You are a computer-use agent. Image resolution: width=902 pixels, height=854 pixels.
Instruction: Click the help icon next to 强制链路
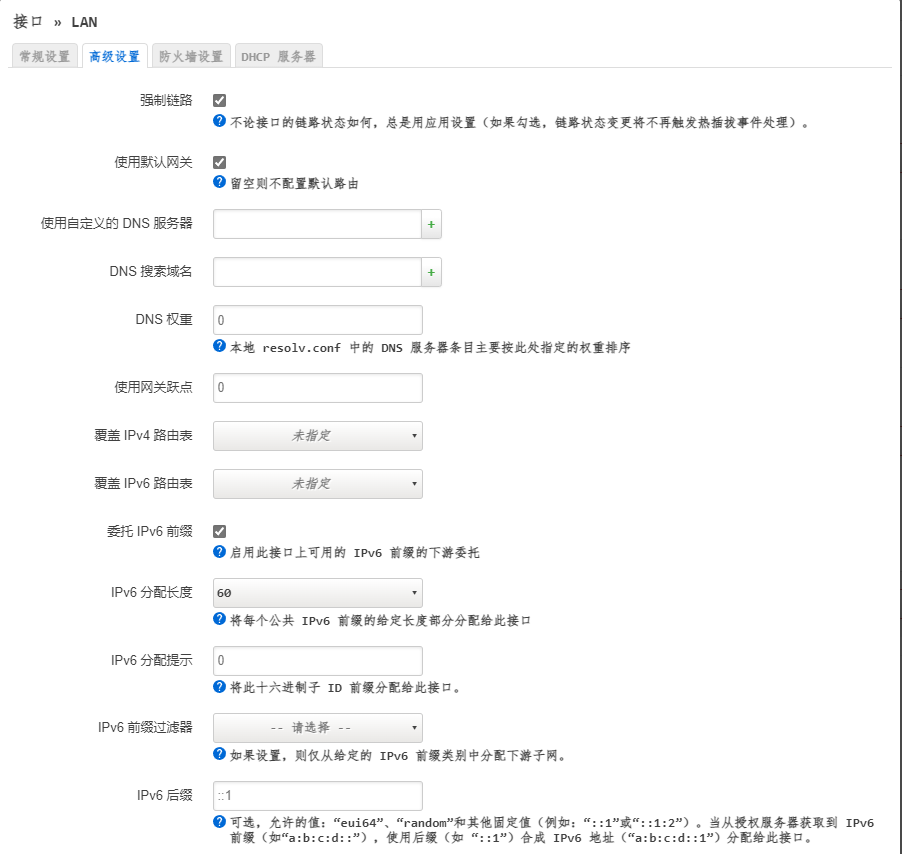[x=218, y=122]
